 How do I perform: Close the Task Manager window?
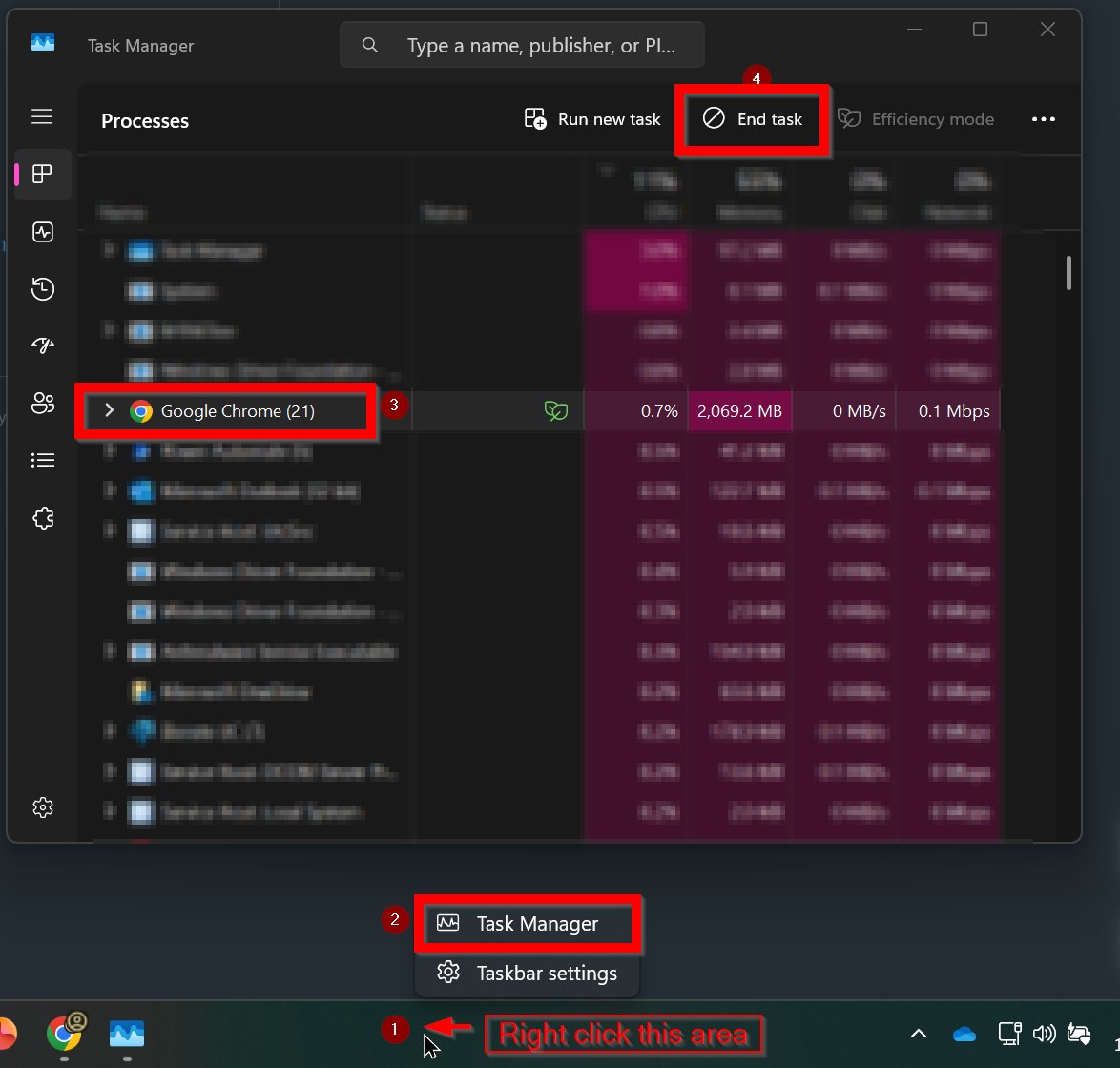(1047, 30)
